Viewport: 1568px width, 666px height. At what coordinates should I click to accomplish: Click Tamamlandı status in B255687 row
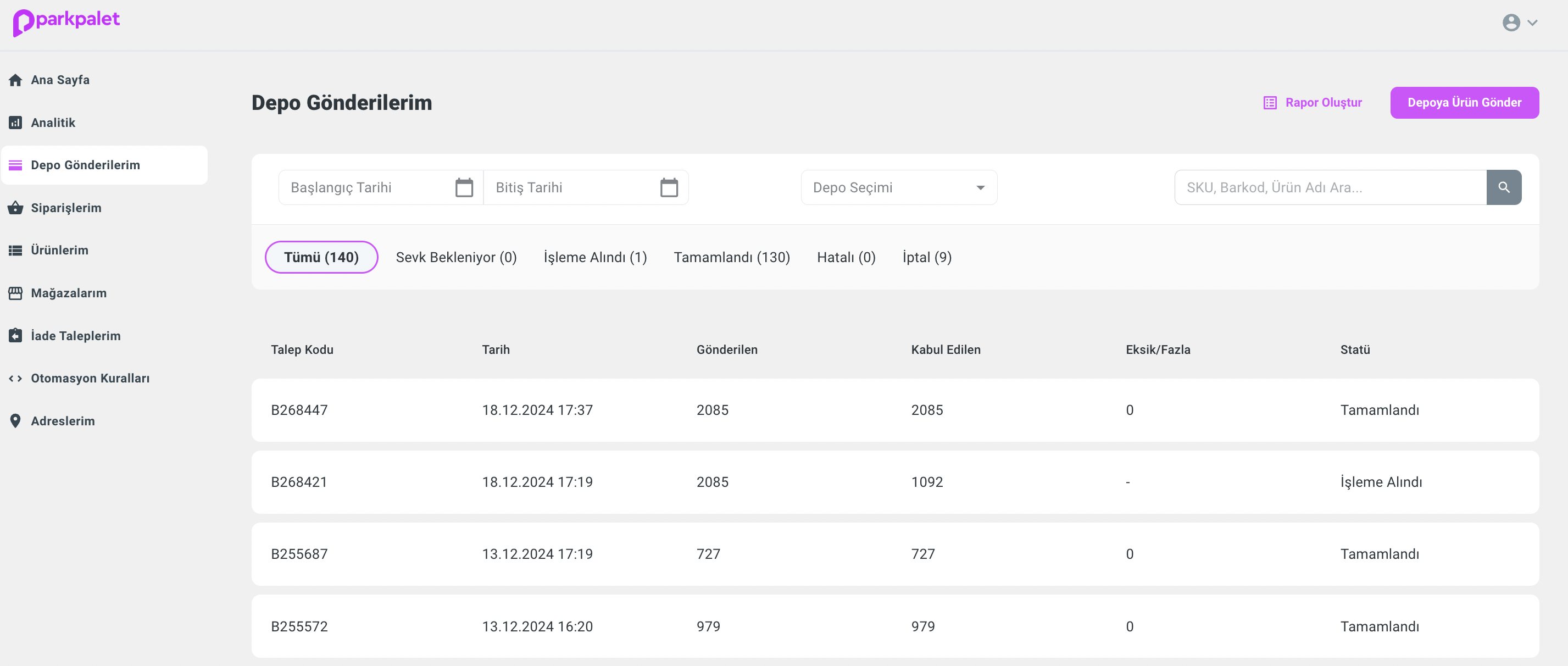1380,554
